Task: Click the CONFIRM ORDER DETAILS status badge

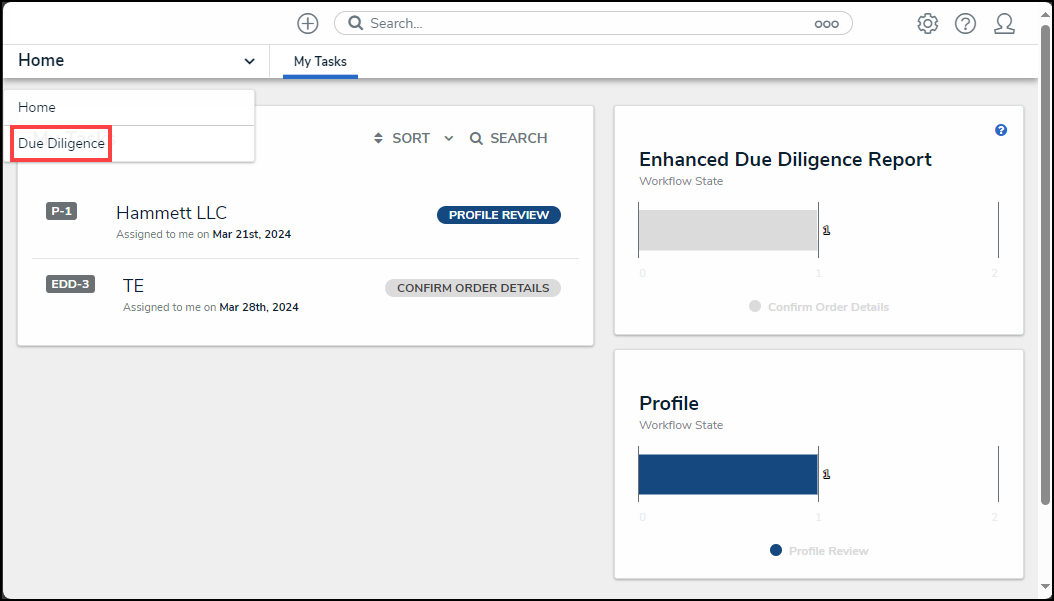Action: (473, 288)
